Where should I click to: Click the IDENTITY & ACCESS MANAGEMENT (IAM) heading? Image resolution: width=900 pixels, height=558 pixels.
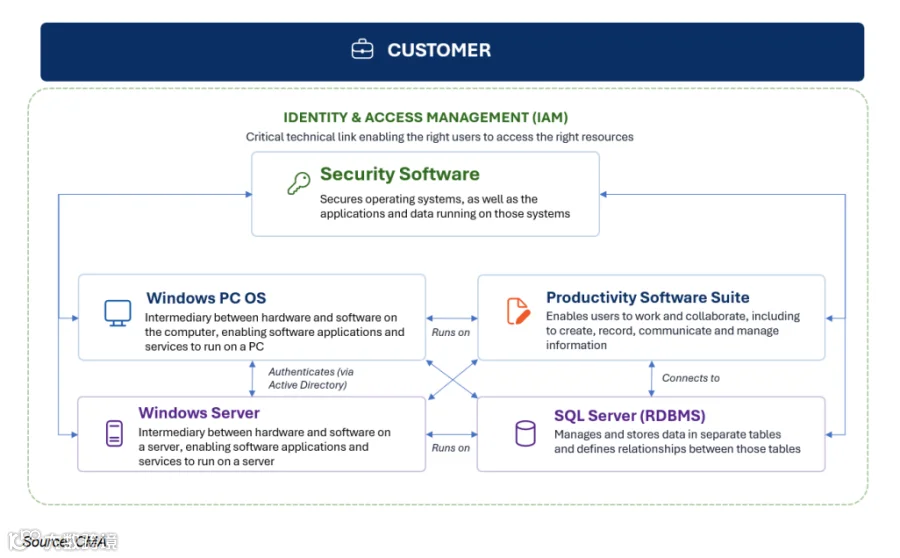(425, 117)
